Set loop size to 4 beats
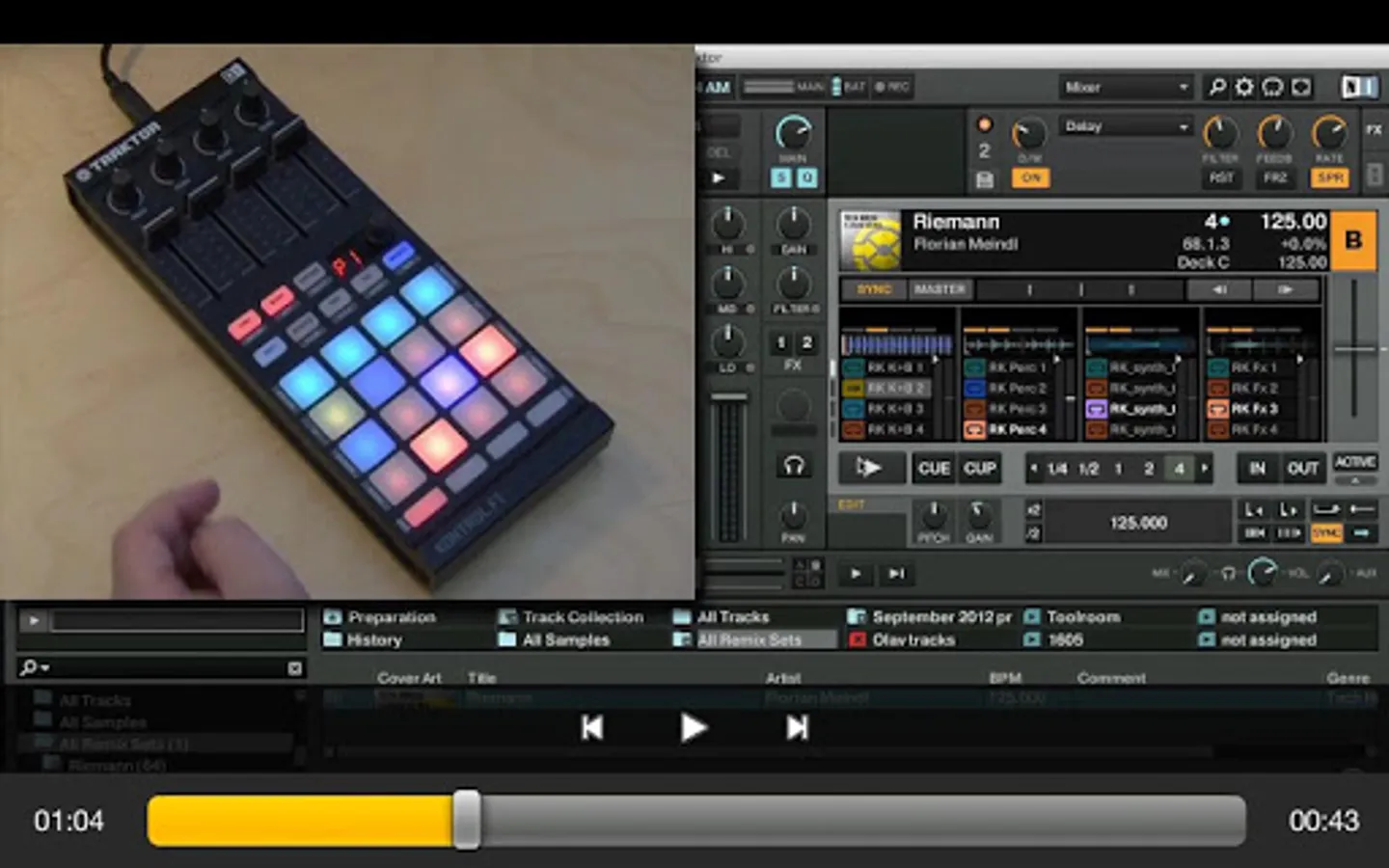This screenshot has height=868, width=1389. click(1179, 469)
